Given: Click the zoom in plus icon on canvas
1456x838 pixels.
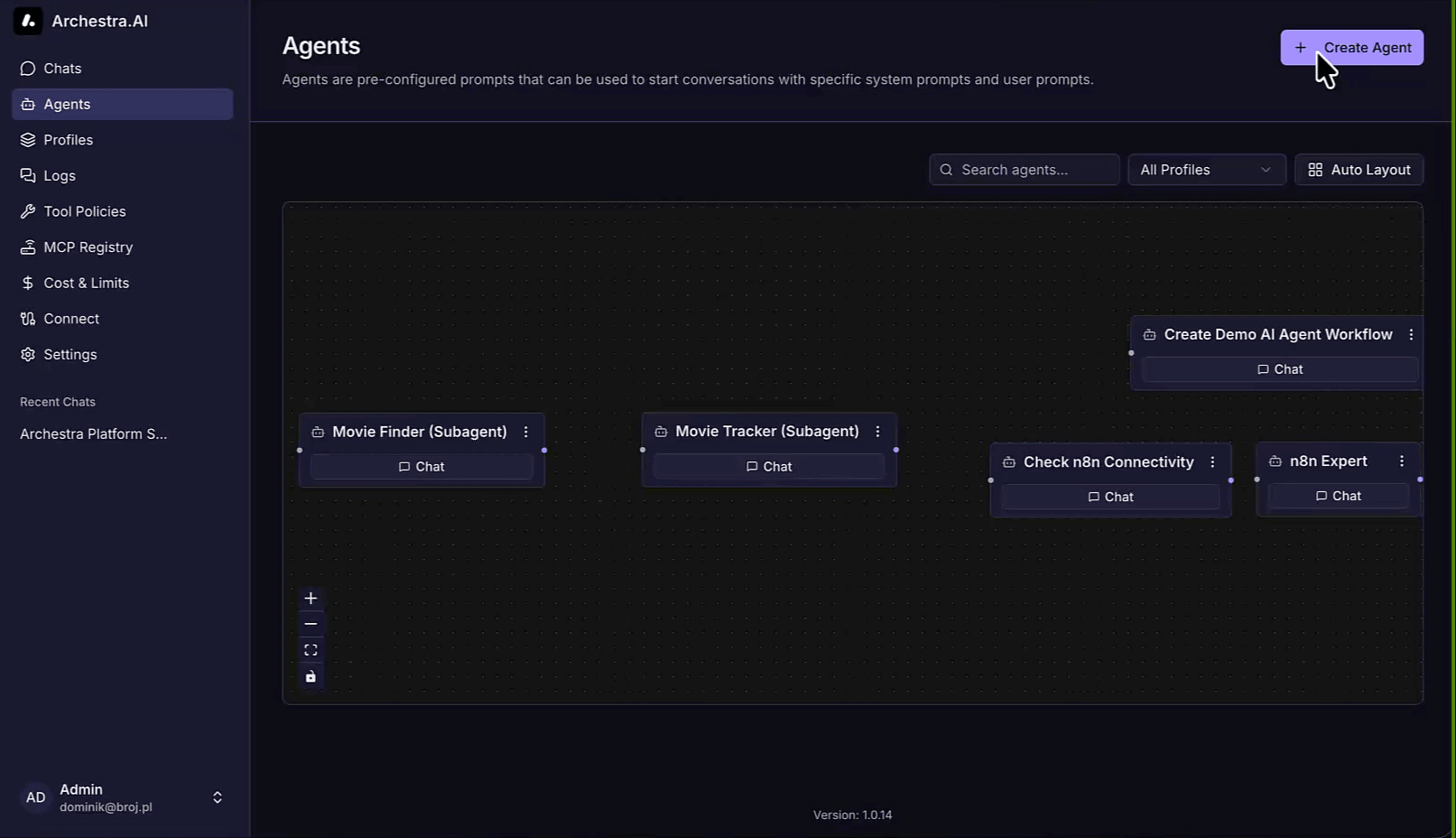Looking at the screenshot, I should pos(311,599).
